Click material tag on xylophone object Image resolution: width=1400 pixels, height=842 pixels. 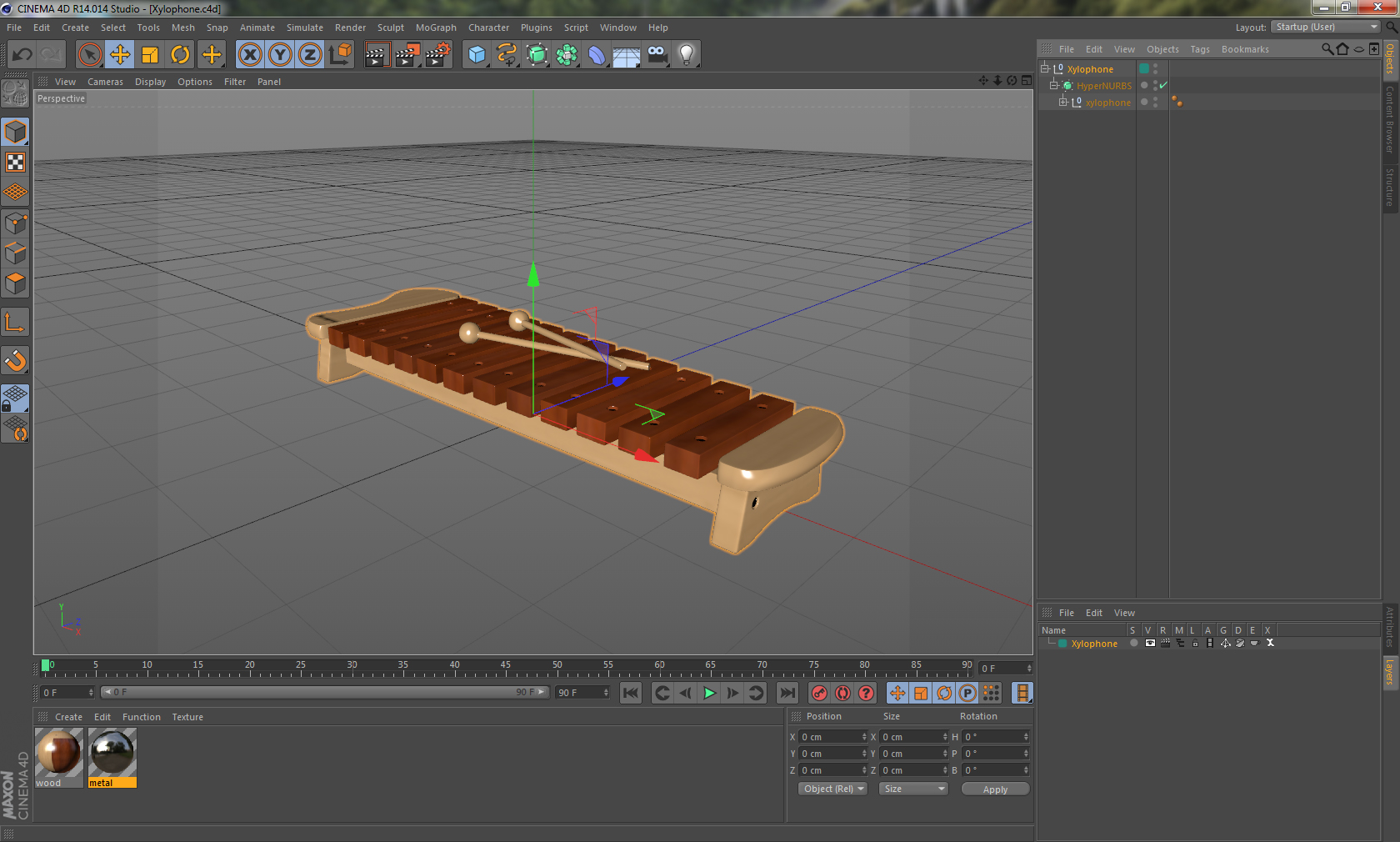pyautogui.click(x=1177, y=102)
